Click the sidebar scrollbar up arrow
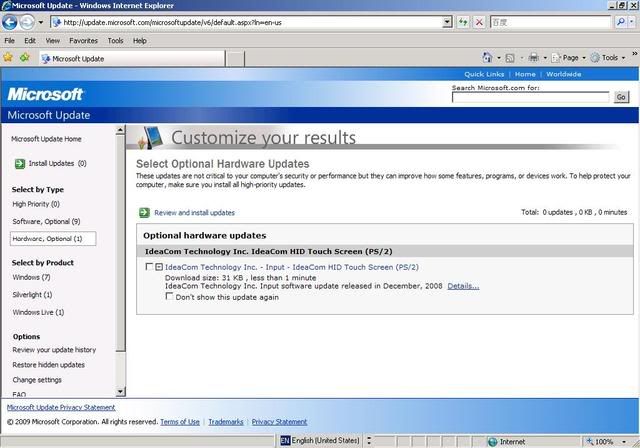Screen dimensions: 640x448 pyautogui.click(x=120, y=130)
